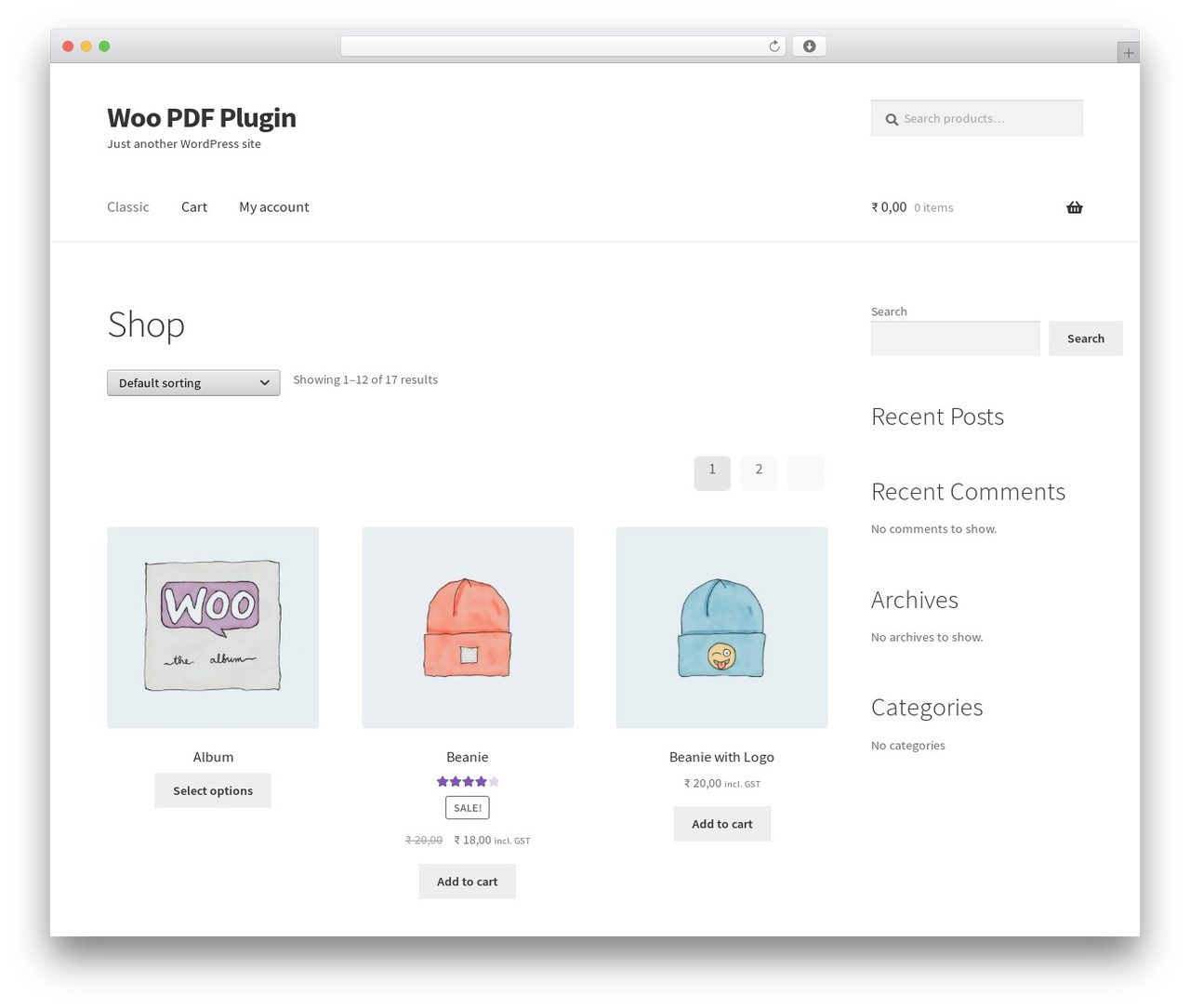The height and width of the screenshot is (1008, 1190).
Task: Click the Beanie with Logo title
Action: pyautogui.click(x=721, y=757)
